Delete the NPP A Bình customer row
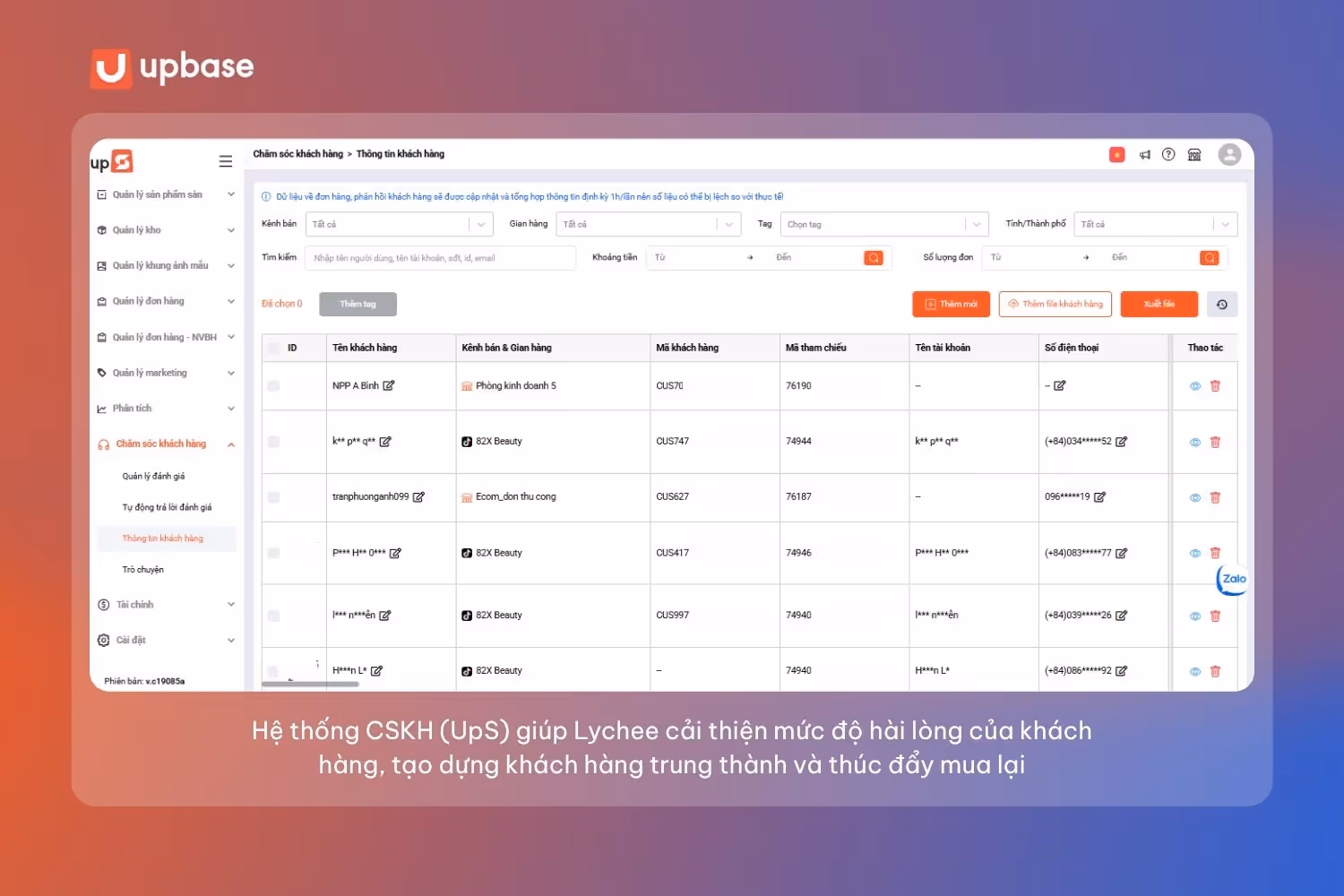 [1216, 386]
